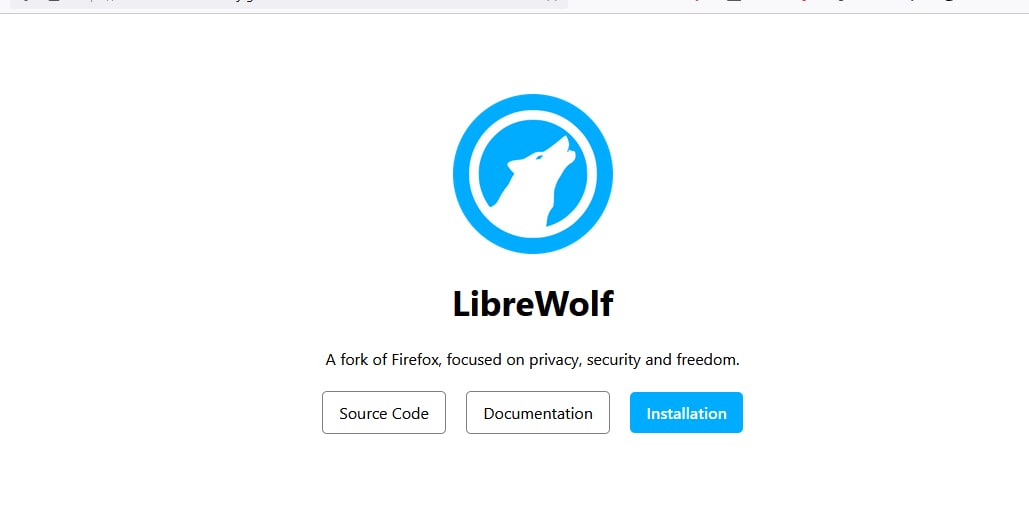Click the LibreWolf wolf logo
This screenshot has width=1029, height=521.
pos(532,174)
